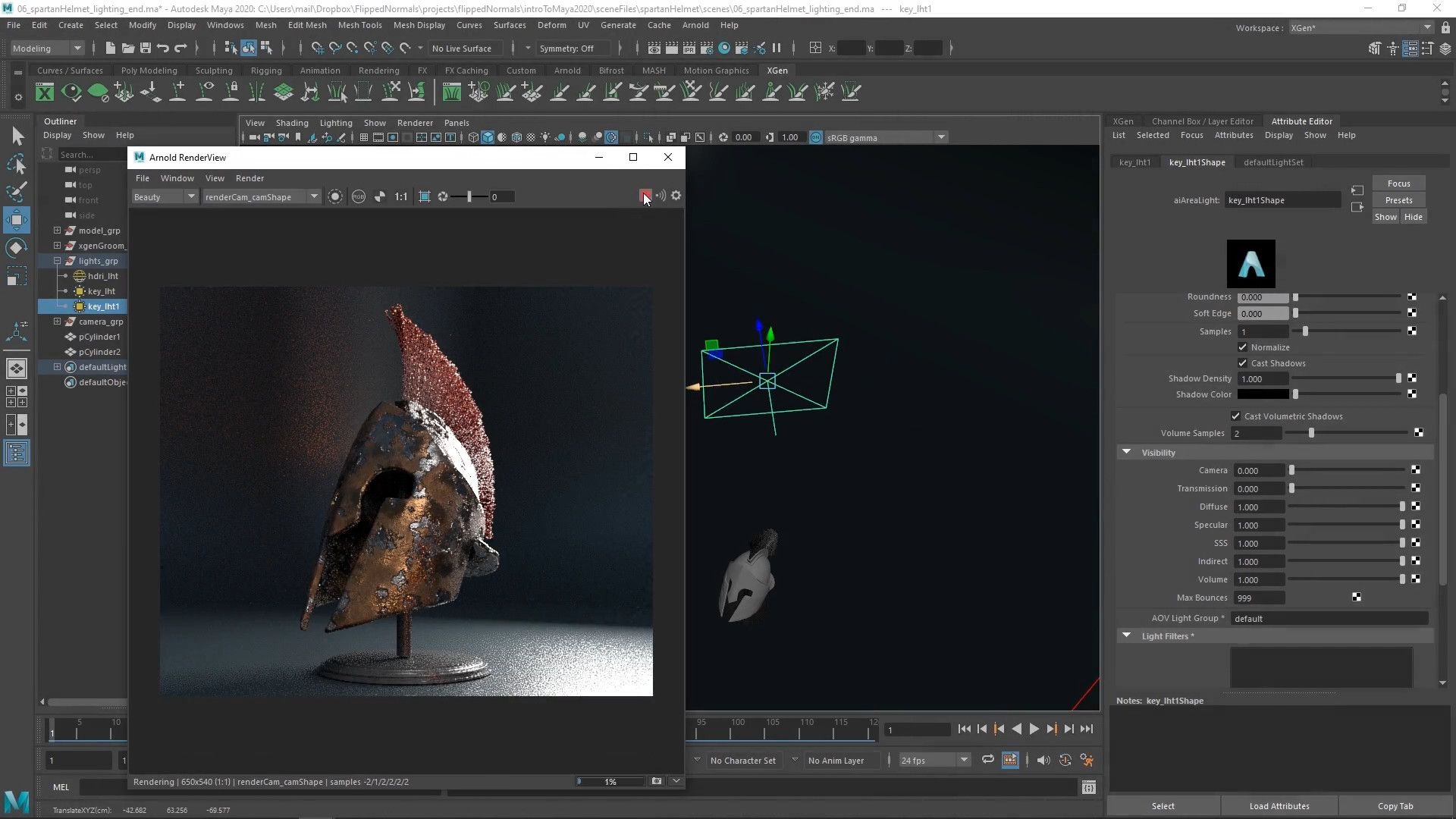Click the black Shadow Color swatch
This screenshot has height=819, width=1456.
(x=1263, y=394)
